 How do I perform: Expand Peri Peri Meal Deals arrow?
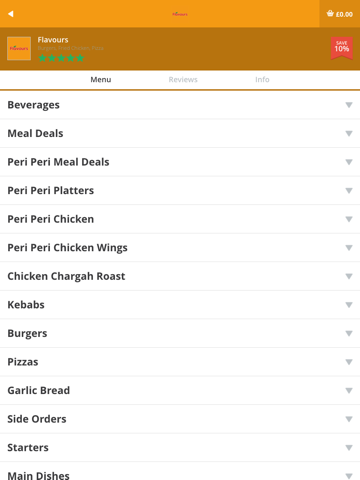click(x=349, y=162)
